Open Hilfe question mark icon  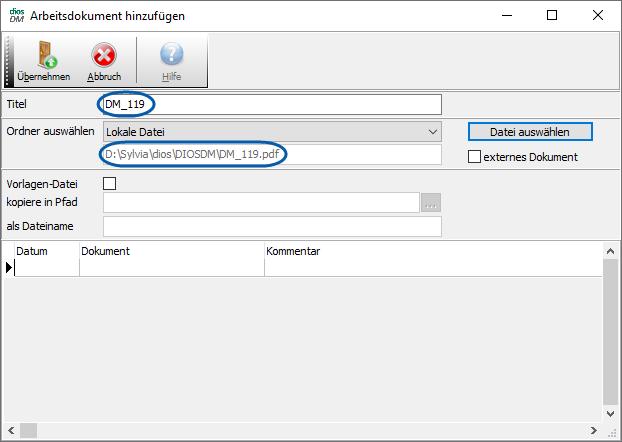(172, 55)
